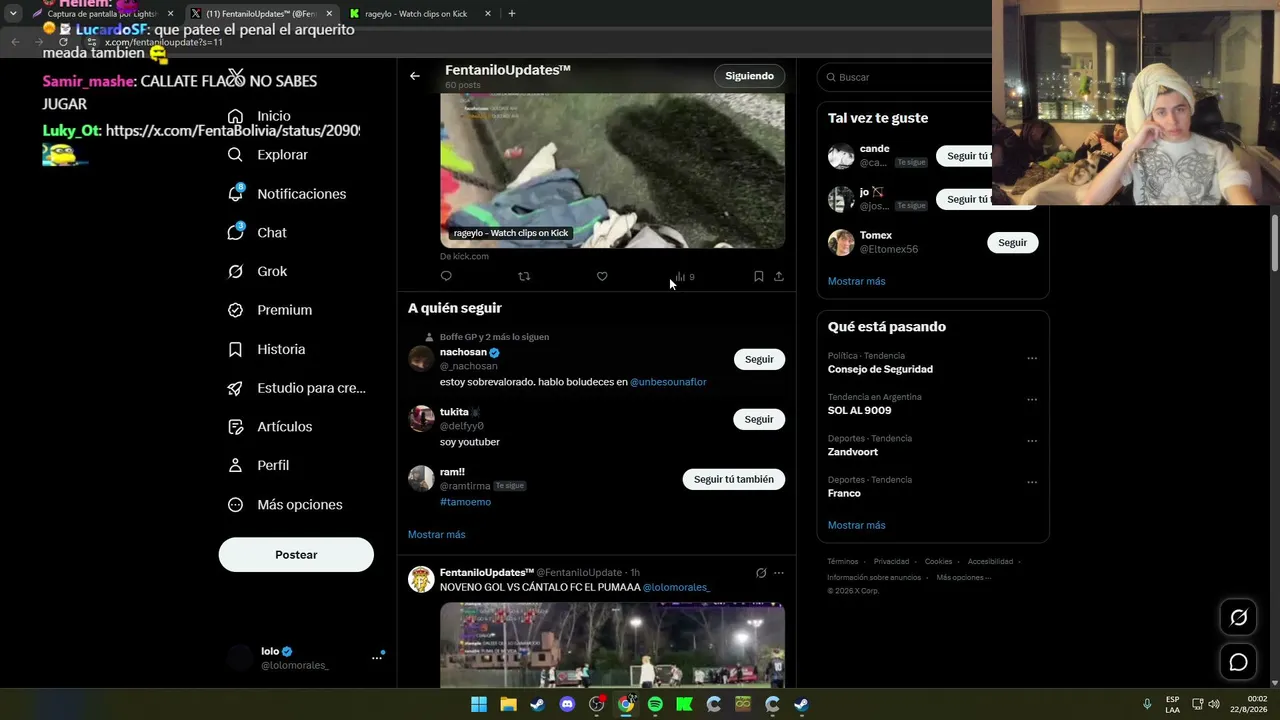
Task: Click Grok icon on NOVENO GOL post
Action: point(761,573)
